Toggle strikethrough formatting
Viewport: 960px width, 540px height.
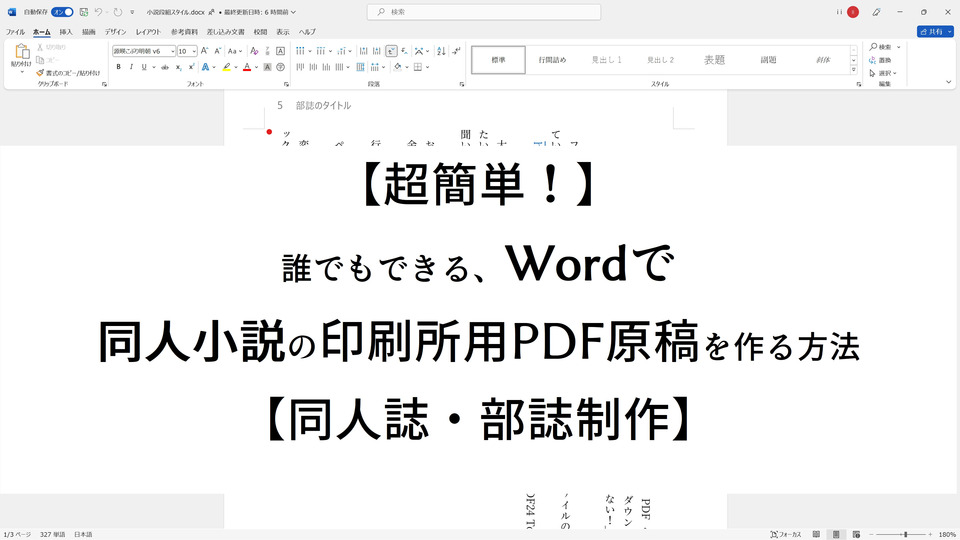click(165, 67)
